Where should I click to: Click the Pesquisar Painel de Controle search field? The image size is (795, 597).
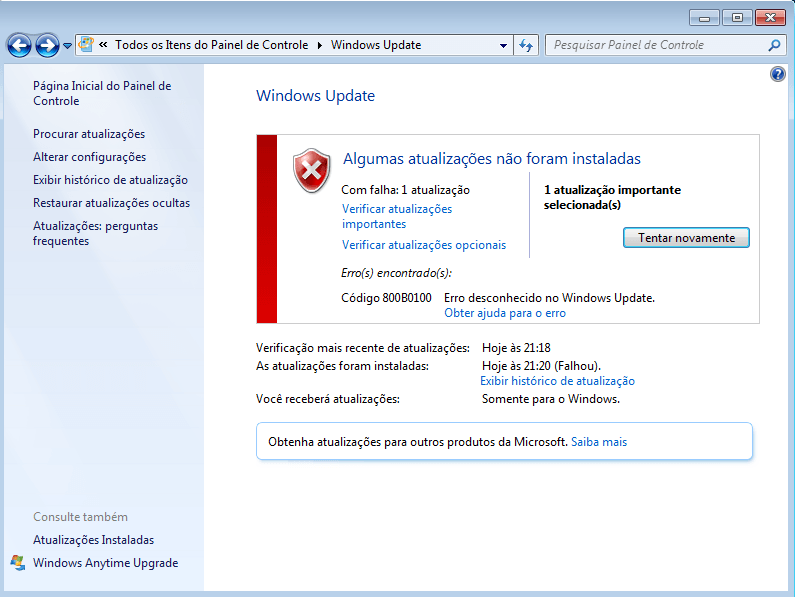pyautogui.click(x=665, y=45)
